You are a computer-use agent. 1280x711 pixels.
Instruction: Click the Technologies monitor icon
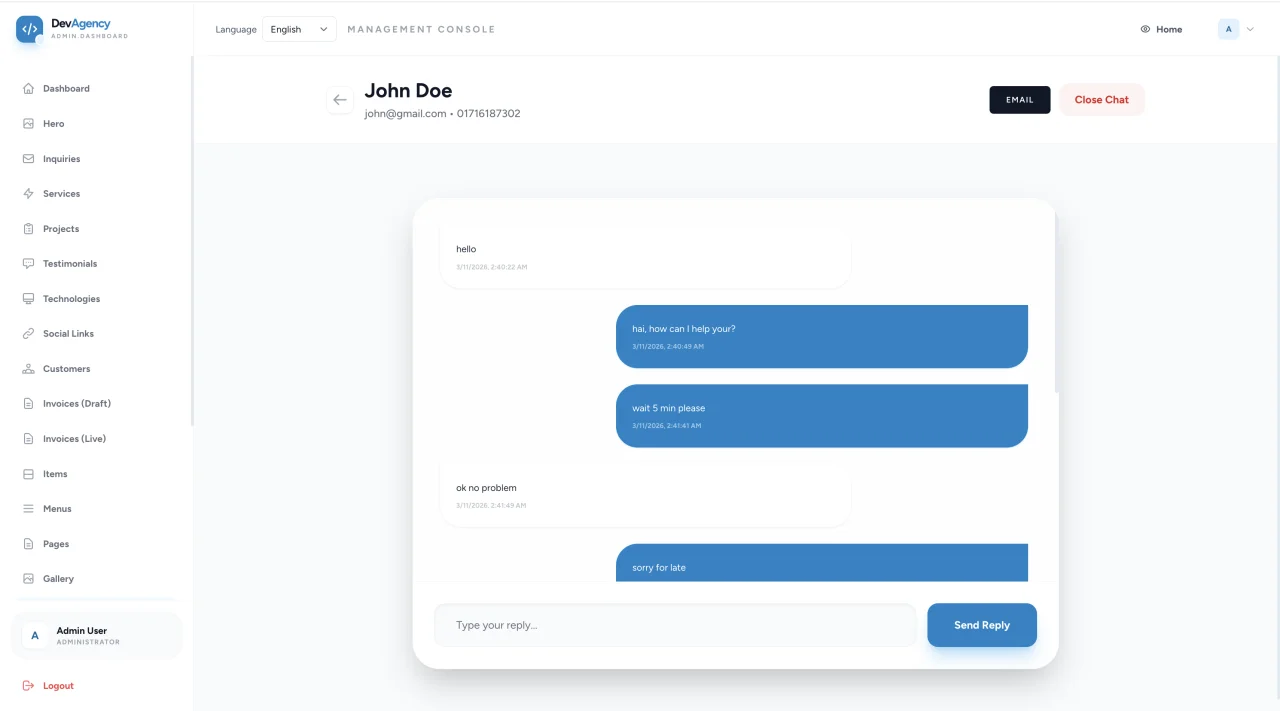pos(28,299)
